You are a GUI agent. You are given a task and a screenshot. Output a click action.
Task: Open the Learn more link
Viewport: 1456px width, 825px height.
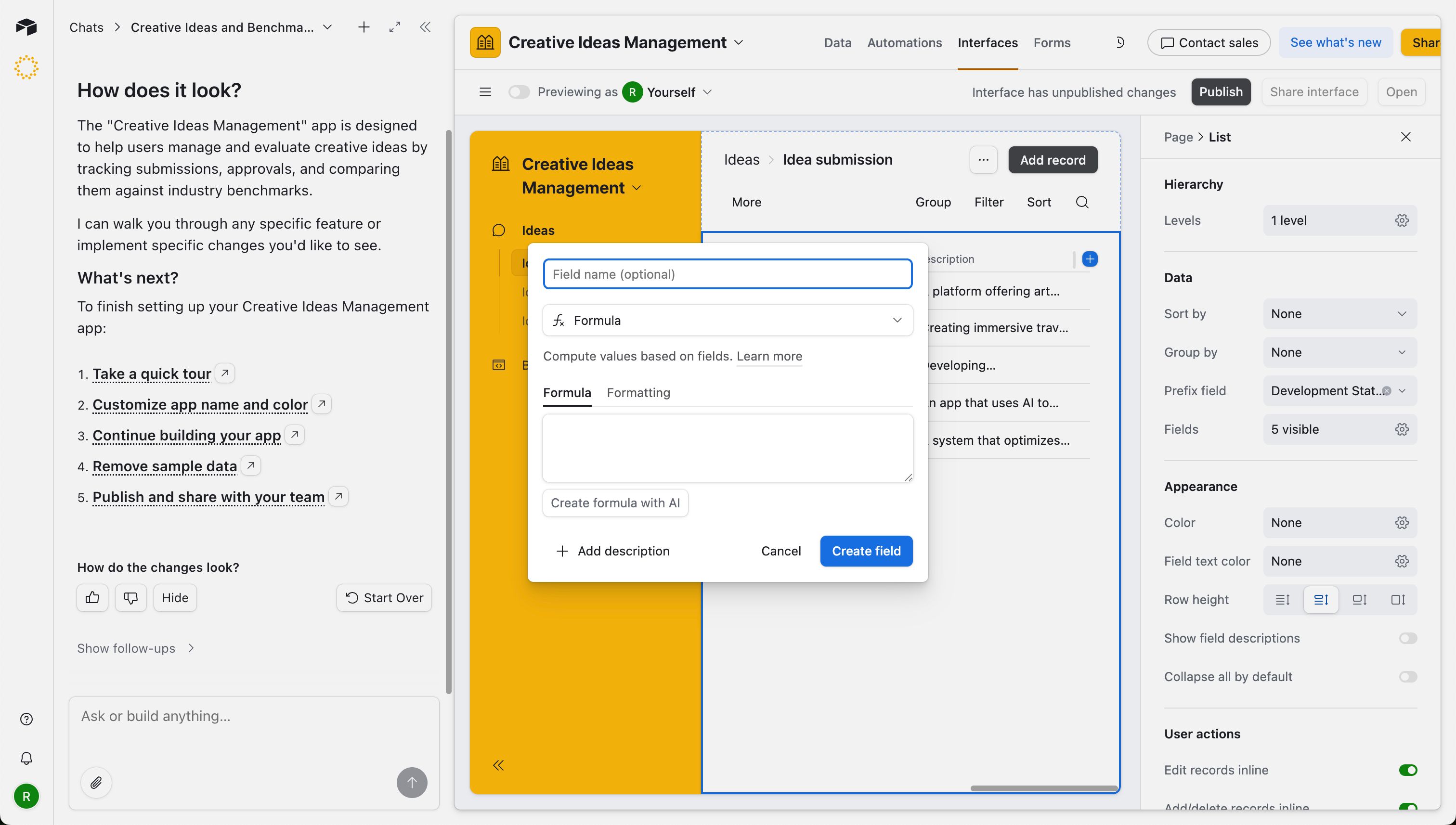(x=769, y=356)
